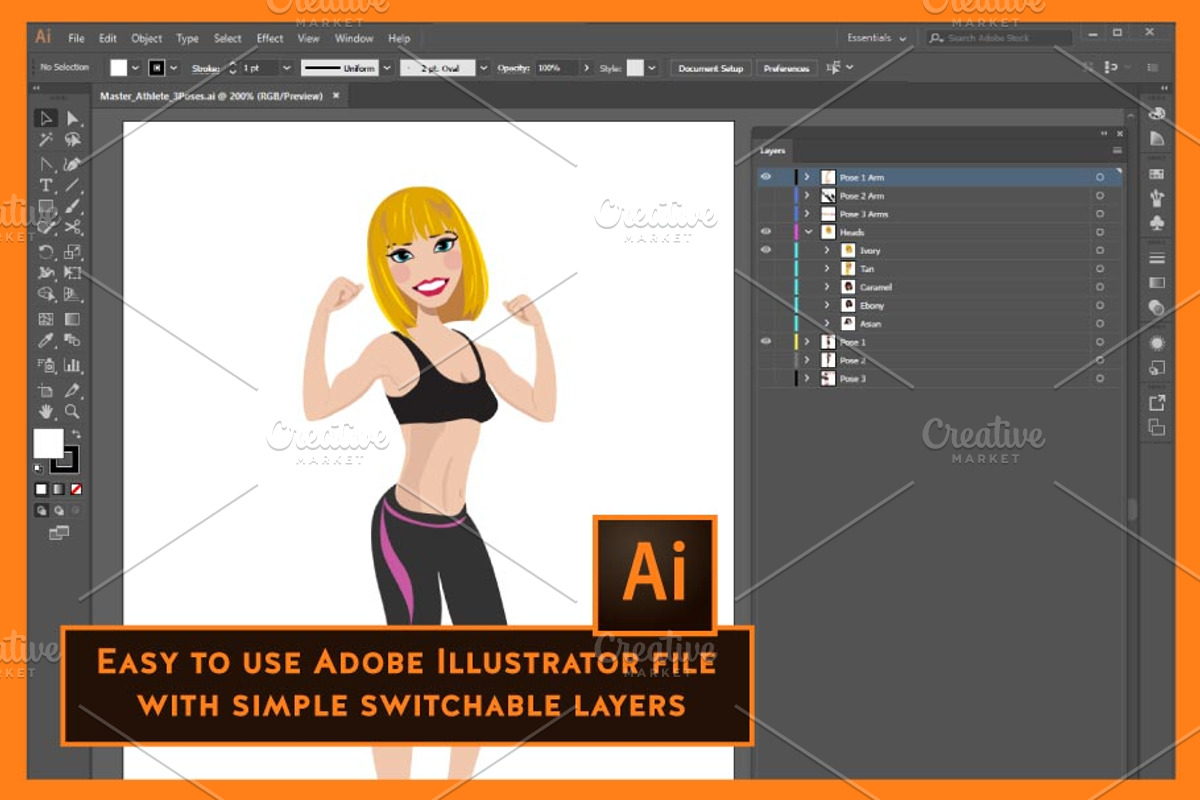Activate the Zoom magnifier tool
Image resolution: width=1200 pixels, height=800 pixels.
tap(73, 411)
